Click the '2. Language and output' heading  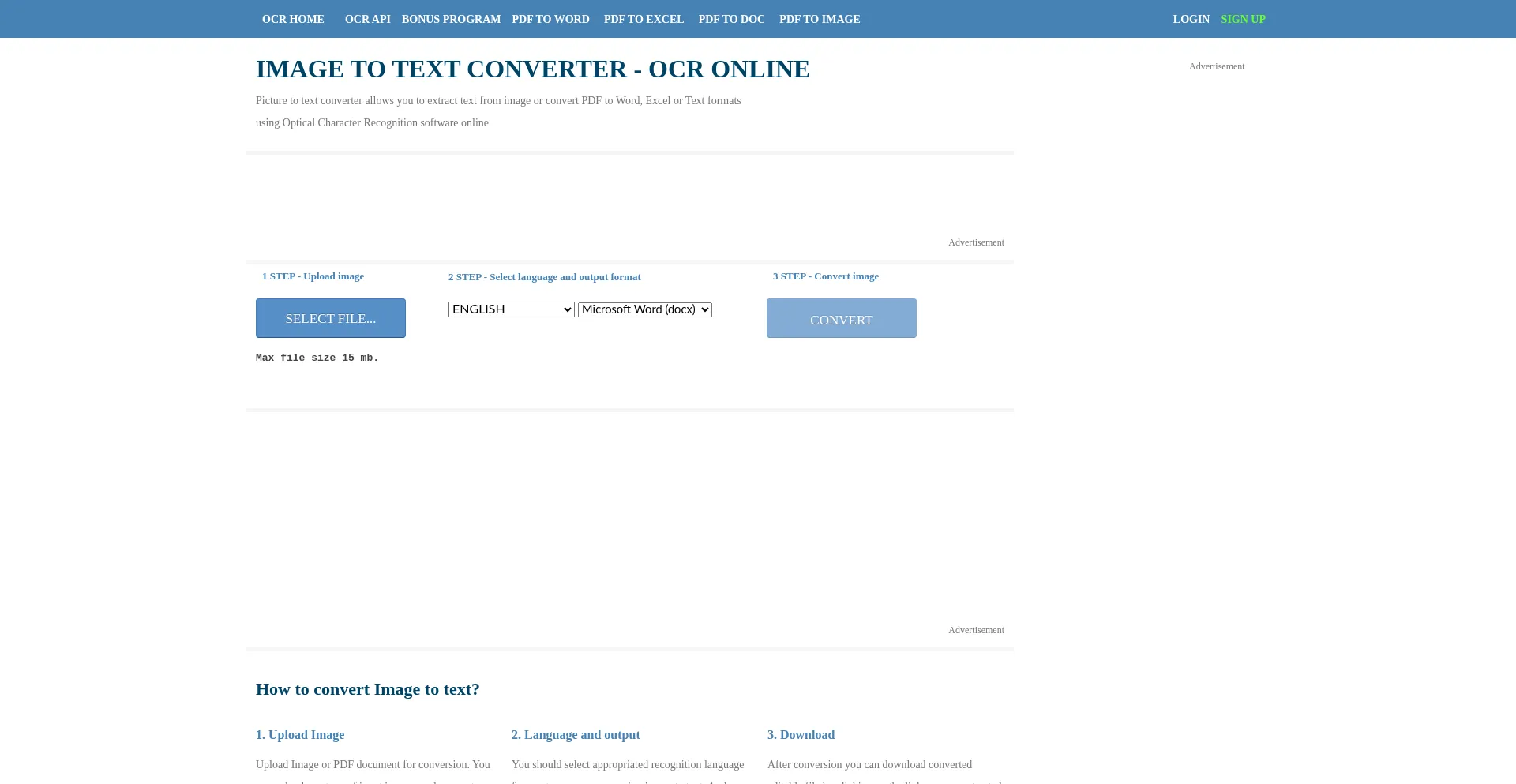(x=576, y=735)
